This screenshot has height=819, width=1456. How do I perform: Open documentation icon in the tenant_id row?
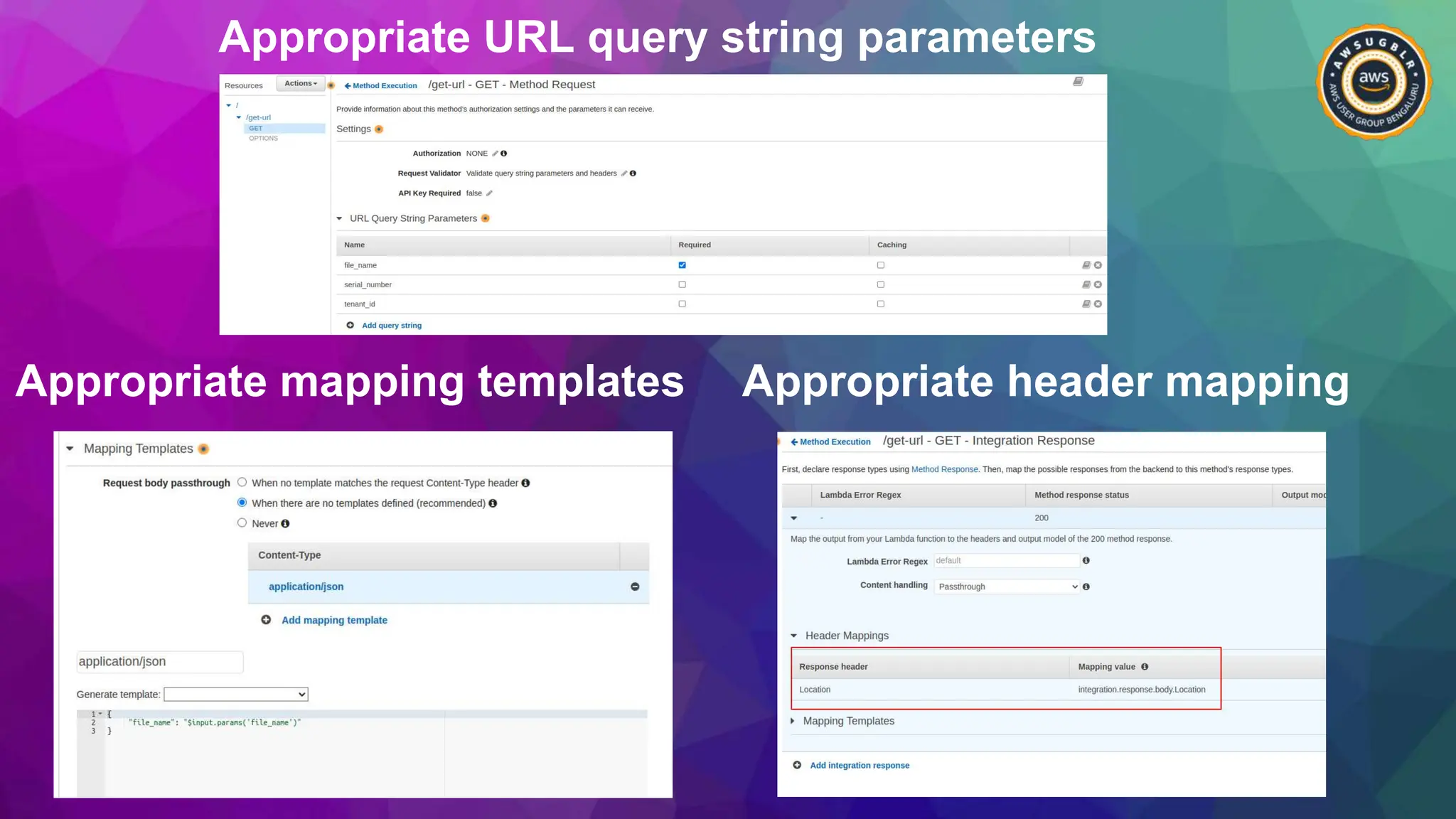click(1086, 304)
